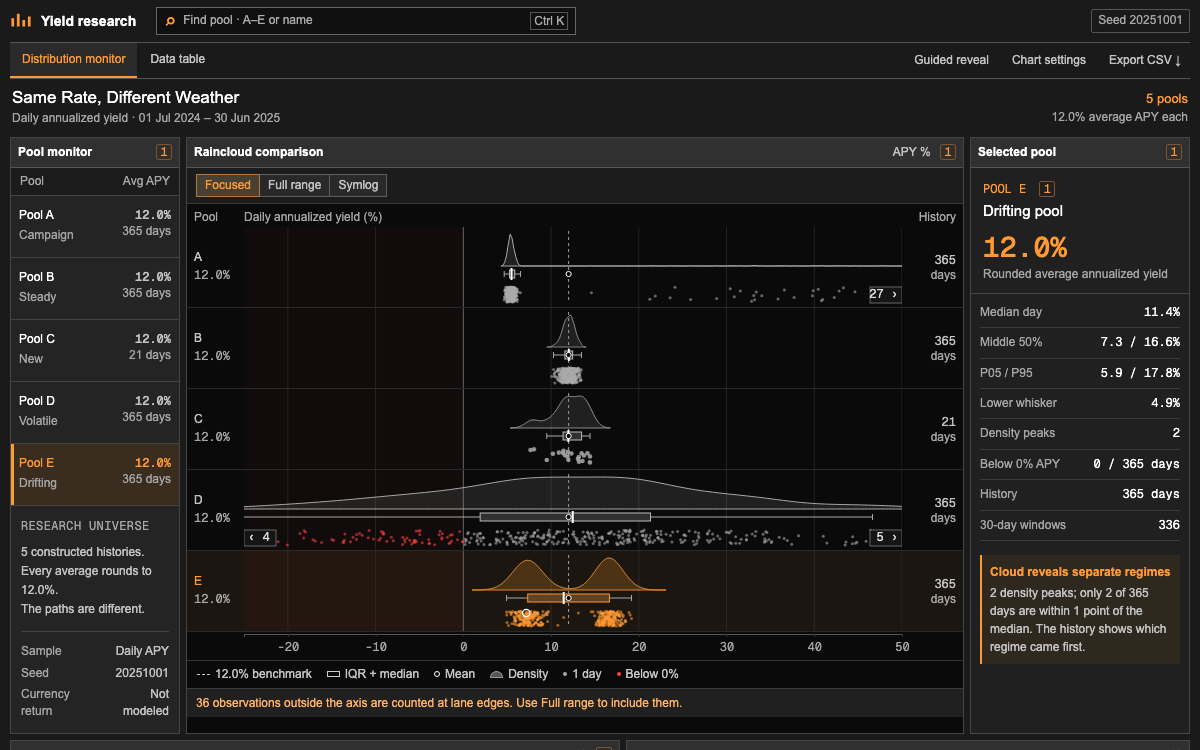Select Pool E Drifting in the pool list
1200x750 pixels.
(95, 473)
